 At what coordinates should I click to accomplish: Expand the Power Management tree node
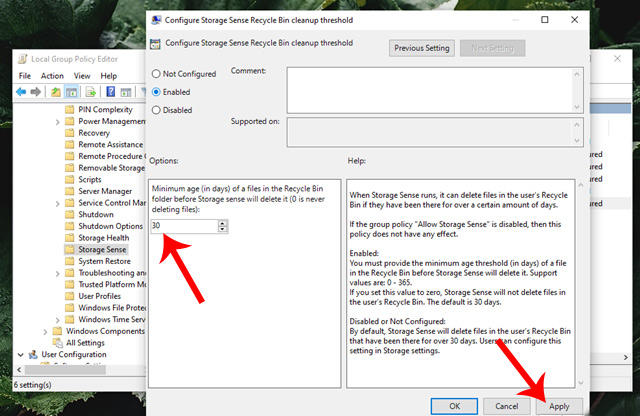57,122
